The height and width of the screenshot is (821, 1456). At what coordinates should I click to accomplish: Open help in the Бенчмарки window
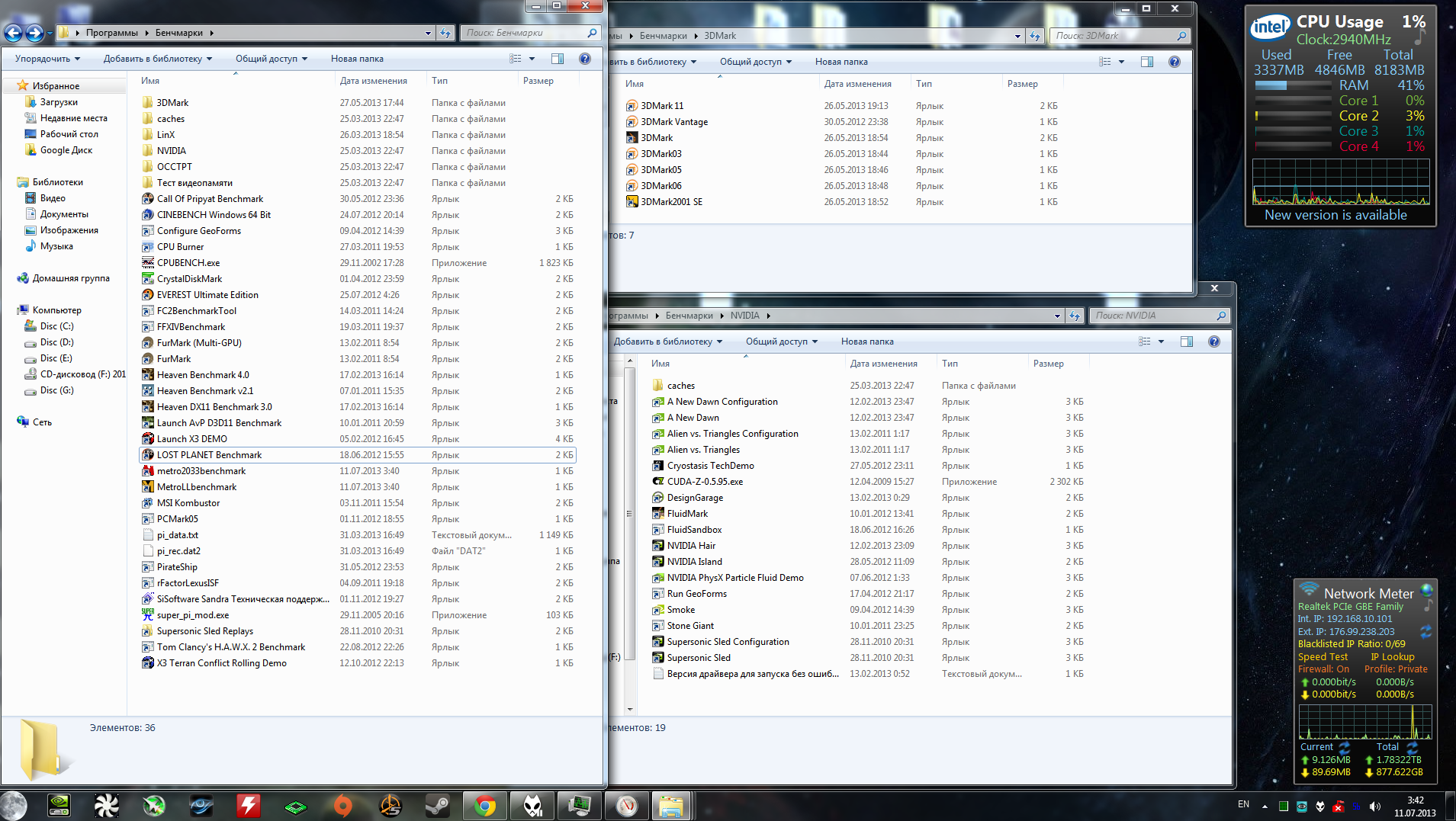(x=585, y=59)
